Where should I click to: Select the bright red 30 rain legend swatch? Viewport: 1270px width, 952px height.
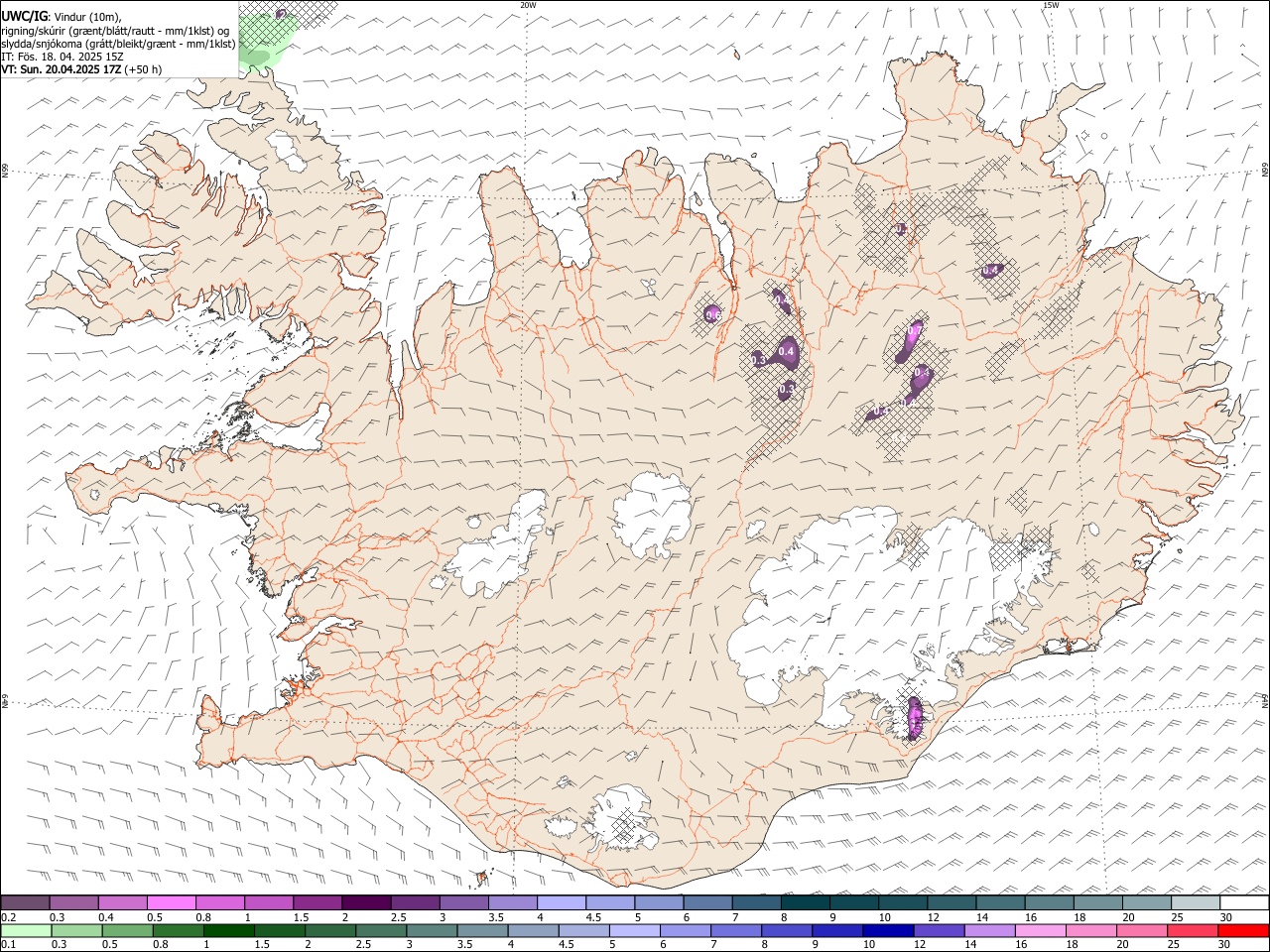(1244, 930)
